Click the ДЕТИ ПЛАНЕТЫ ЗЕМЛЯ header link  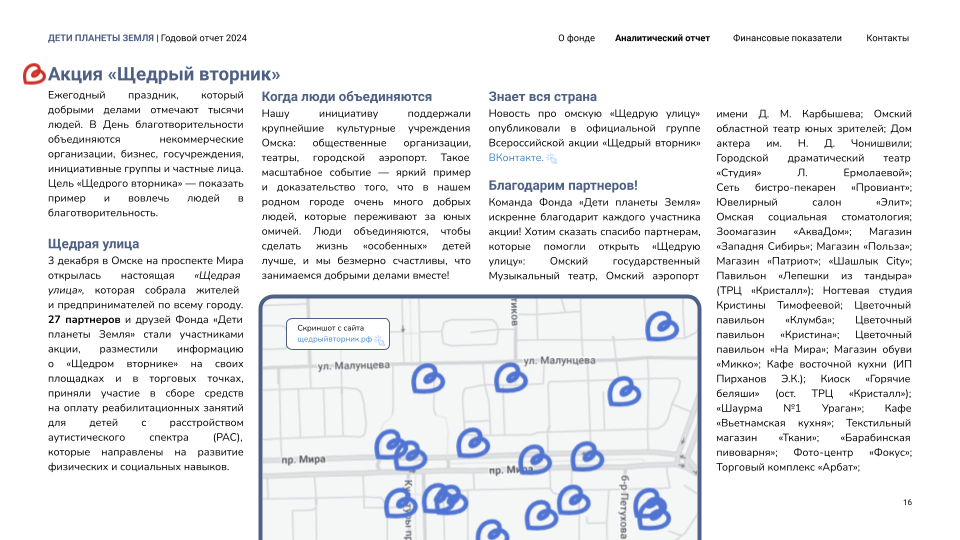[101, 38]
